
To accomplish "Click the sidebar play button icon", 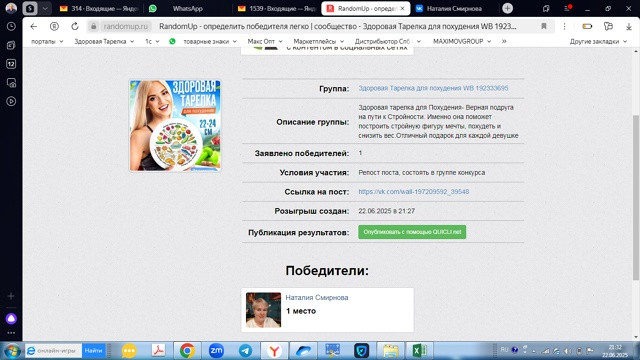I will coord(11,101).
